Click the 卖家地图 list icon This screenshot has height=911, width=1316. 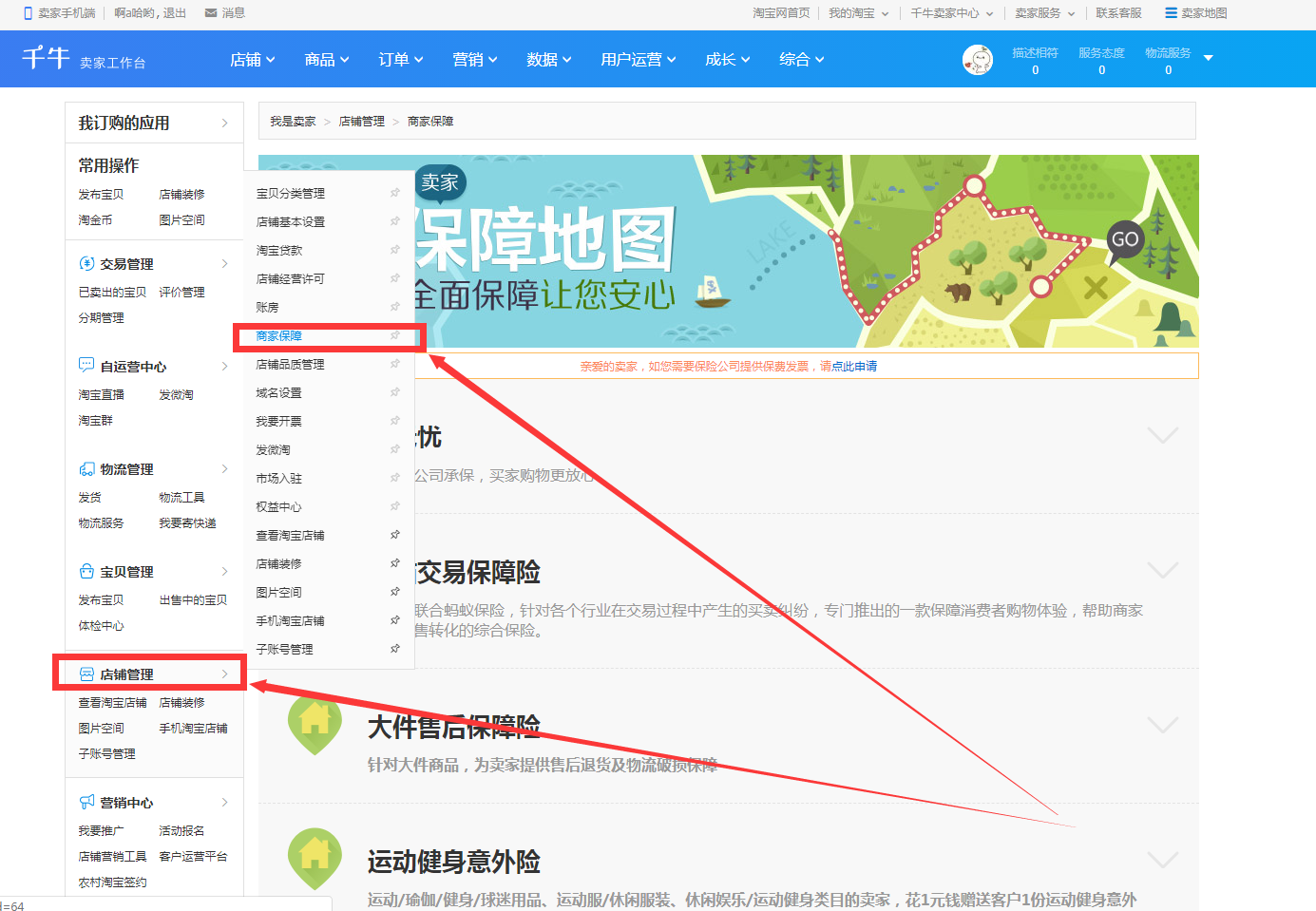coord(1172,13)
